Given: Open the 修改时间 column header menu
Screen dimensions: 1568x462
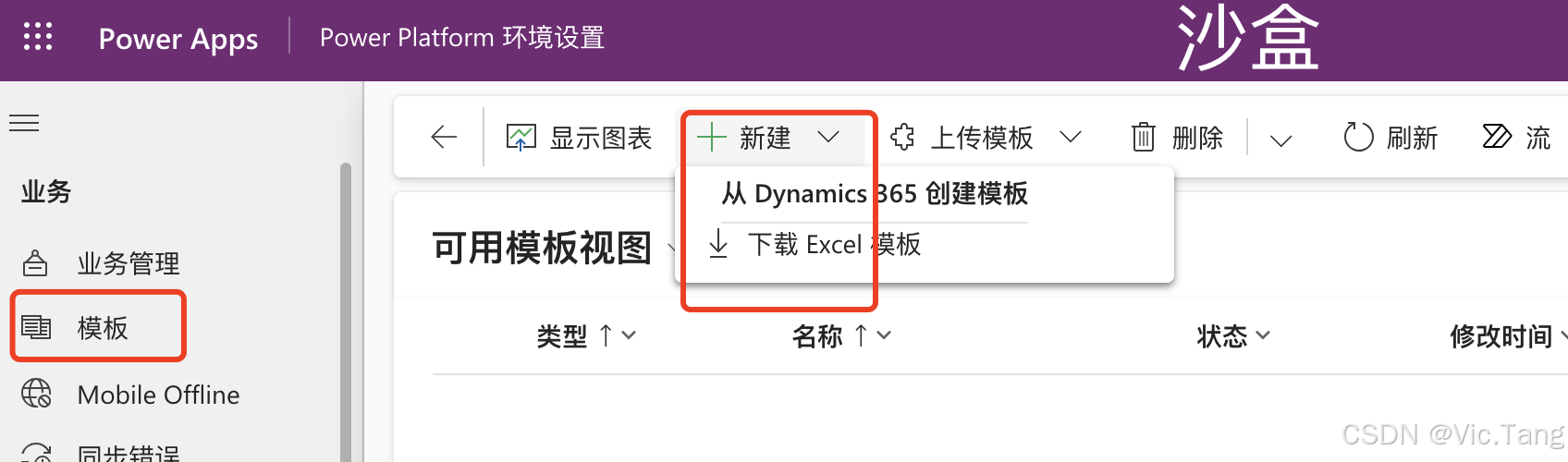Looking at the screenshot, I should tap(1508, 336).
